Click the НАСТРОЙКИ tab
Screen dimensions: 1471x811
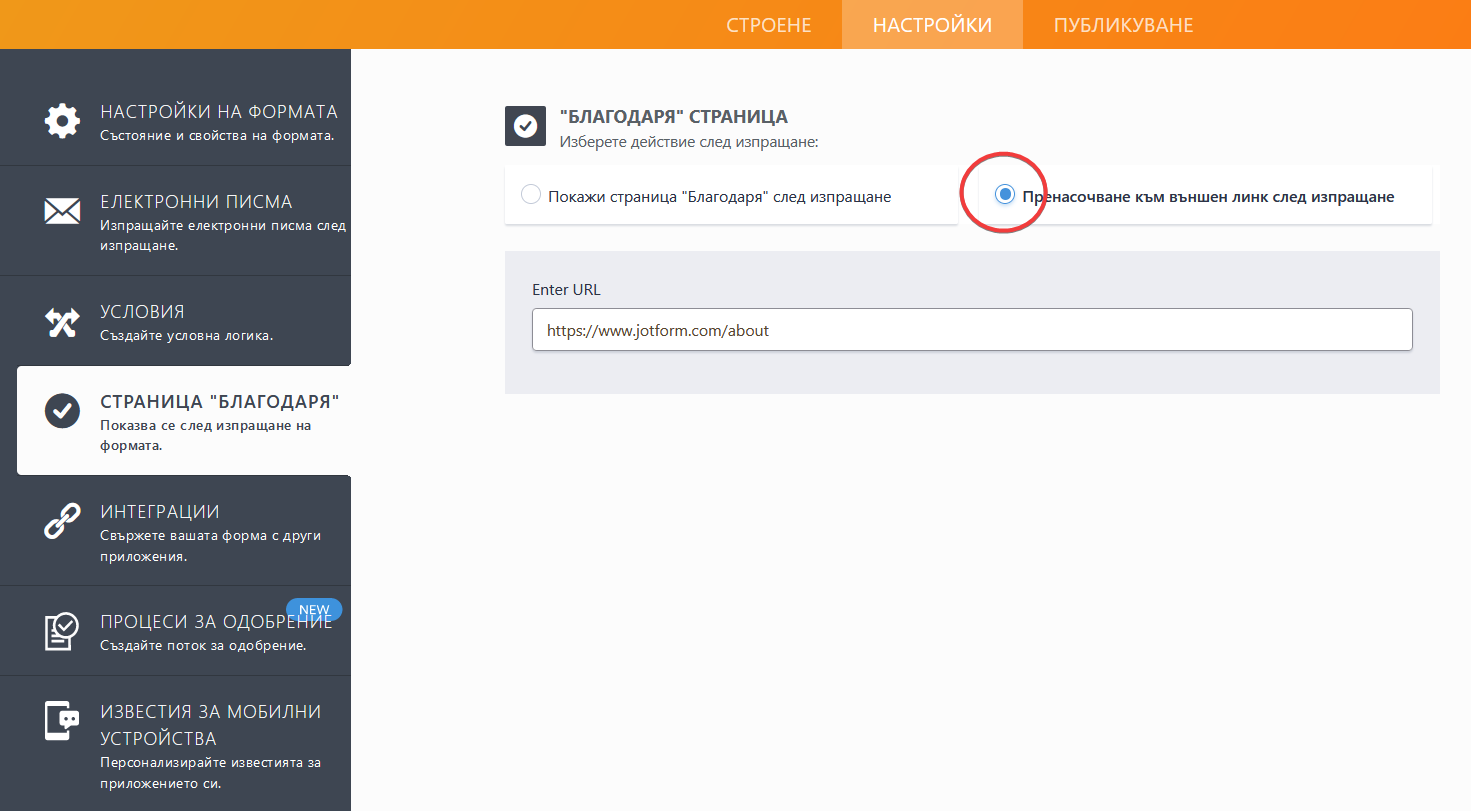[932, 25]
